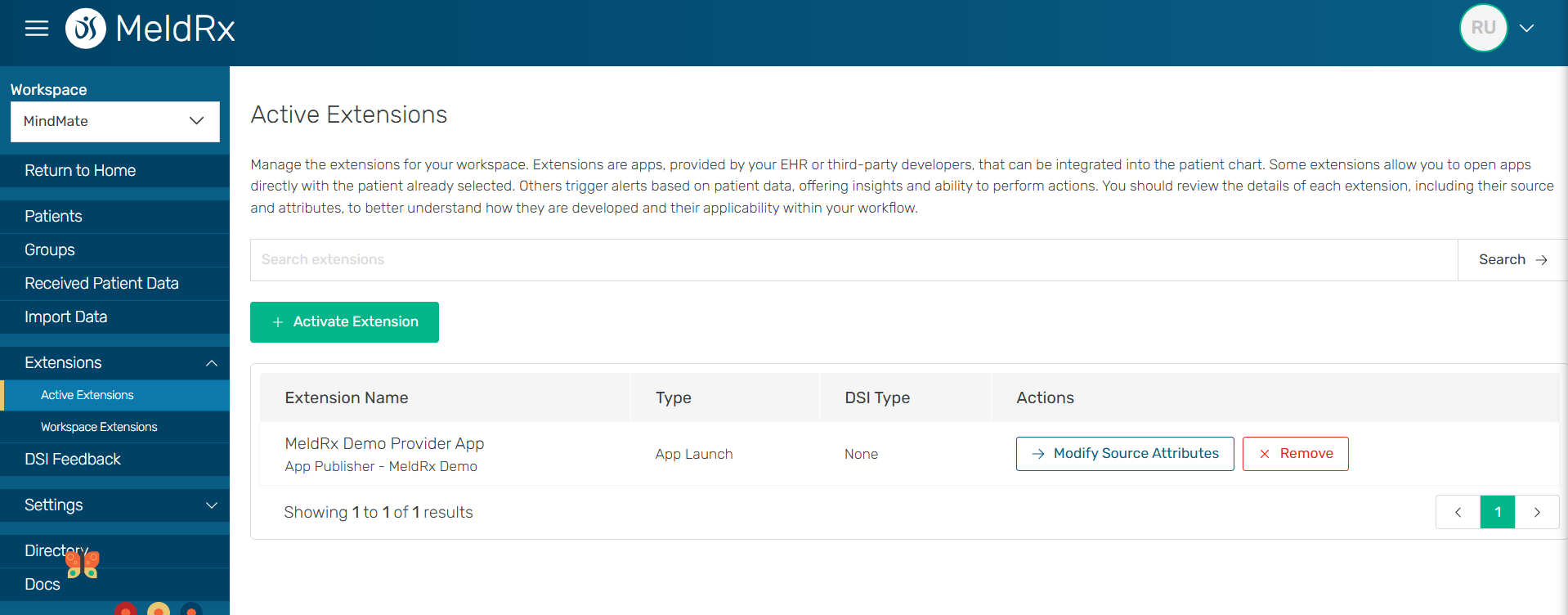
Task: Click the App Launch type cell
Action: (694, 455)
